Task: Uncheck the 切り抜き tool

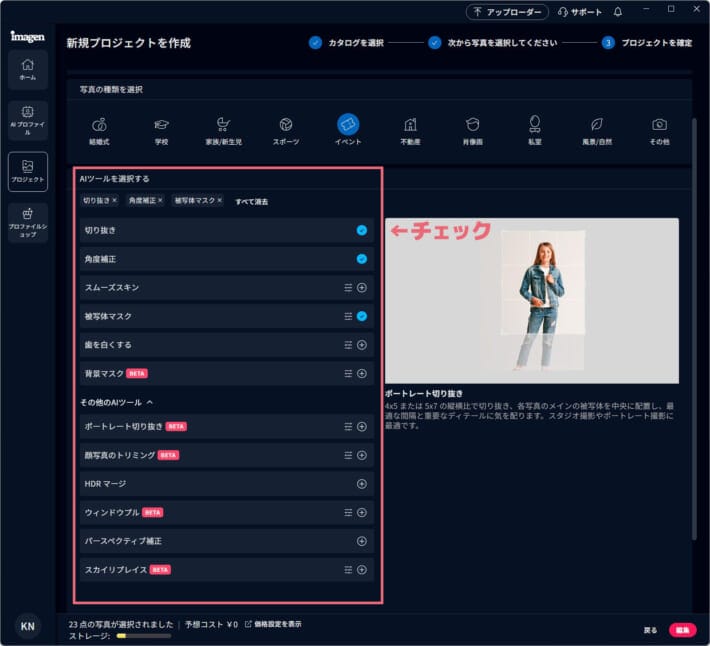Action: click(x=362, y=230)
